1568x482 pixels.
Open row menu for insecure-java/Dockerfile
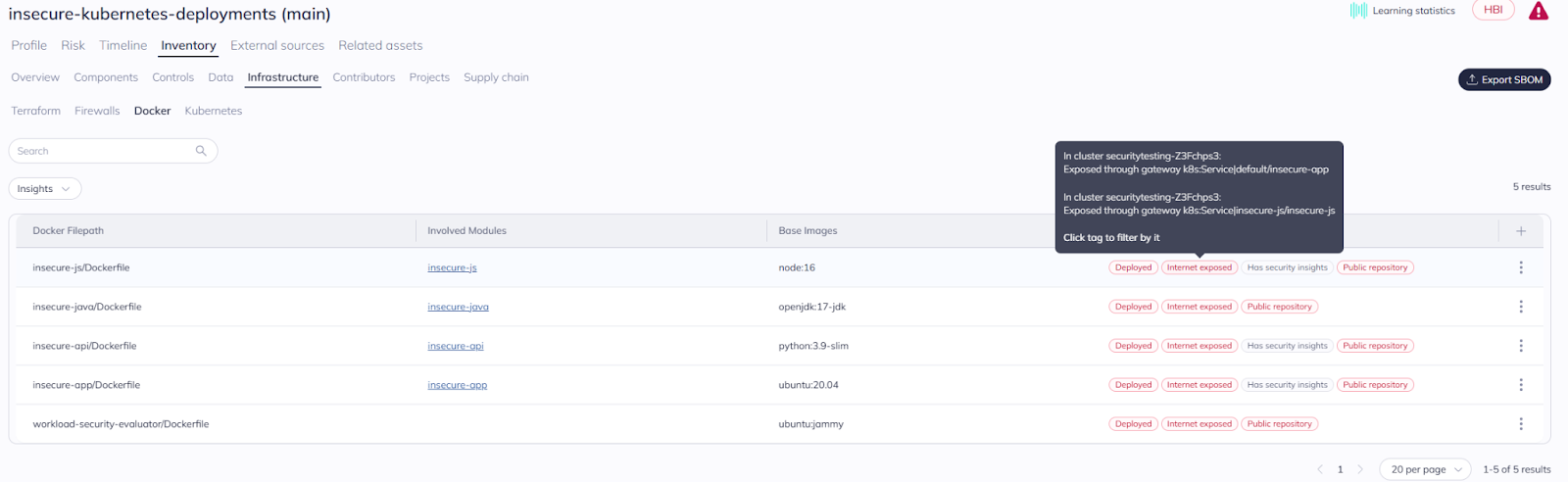point(1520,307)
